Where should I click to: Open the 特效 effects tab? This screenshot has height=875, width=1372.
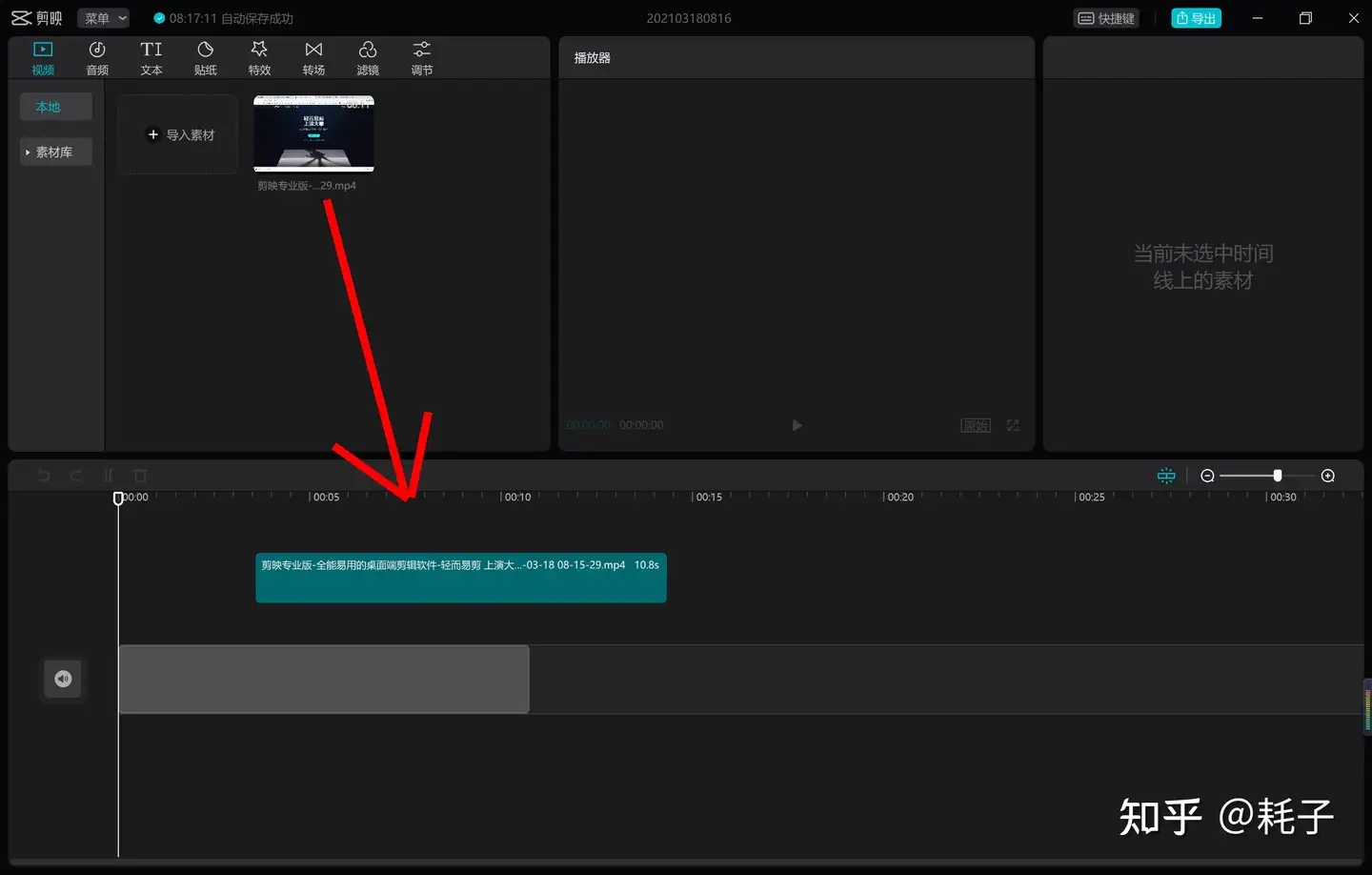point(259,58)
